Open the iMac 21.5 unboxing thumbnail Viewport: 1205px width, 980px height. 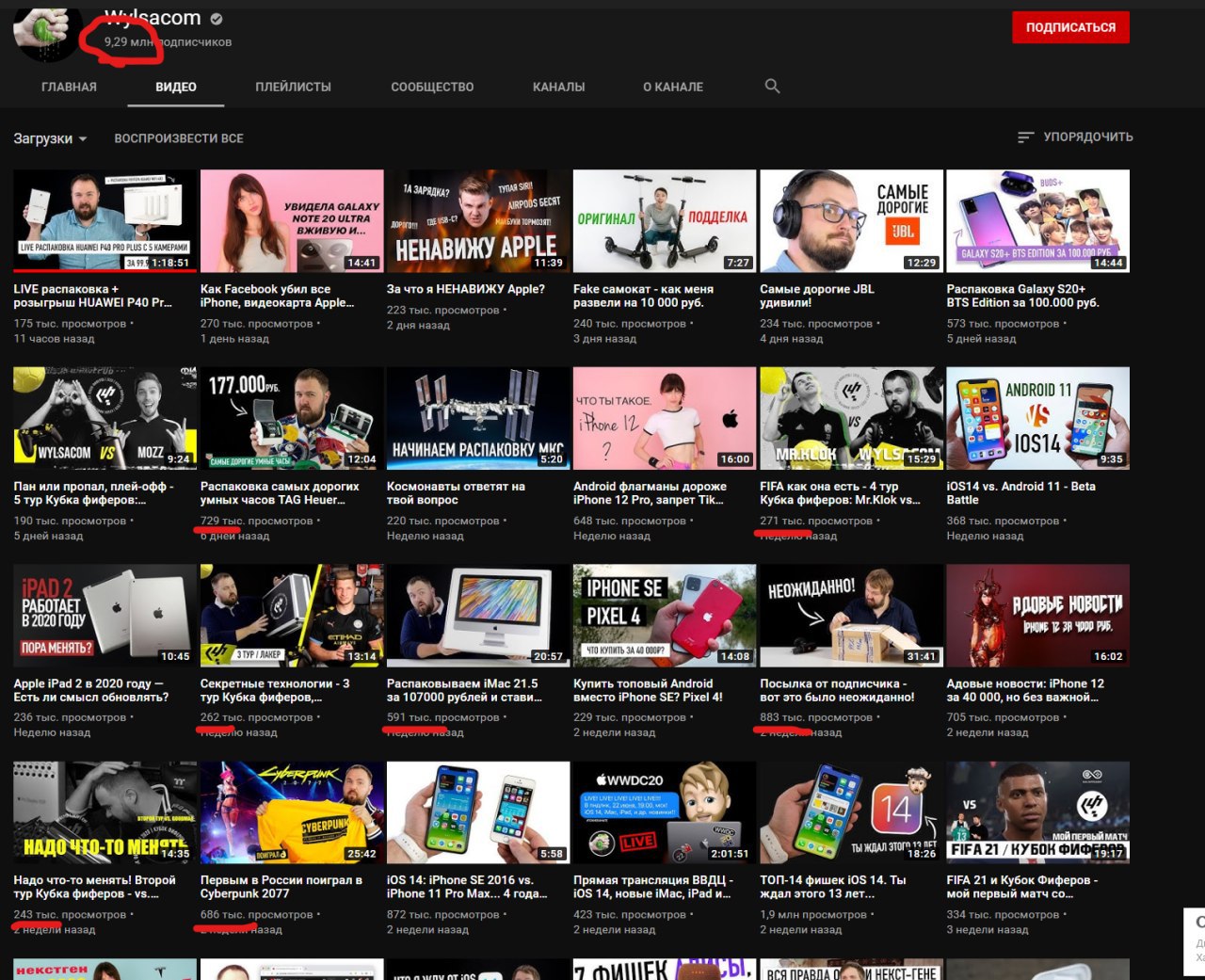[x=478, y=616]
